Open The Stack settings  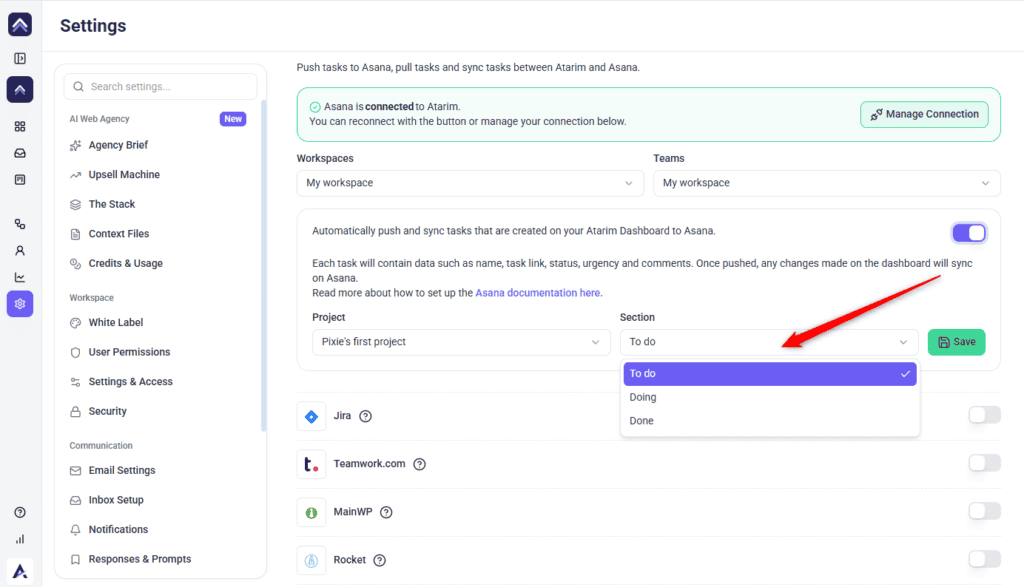112,204
